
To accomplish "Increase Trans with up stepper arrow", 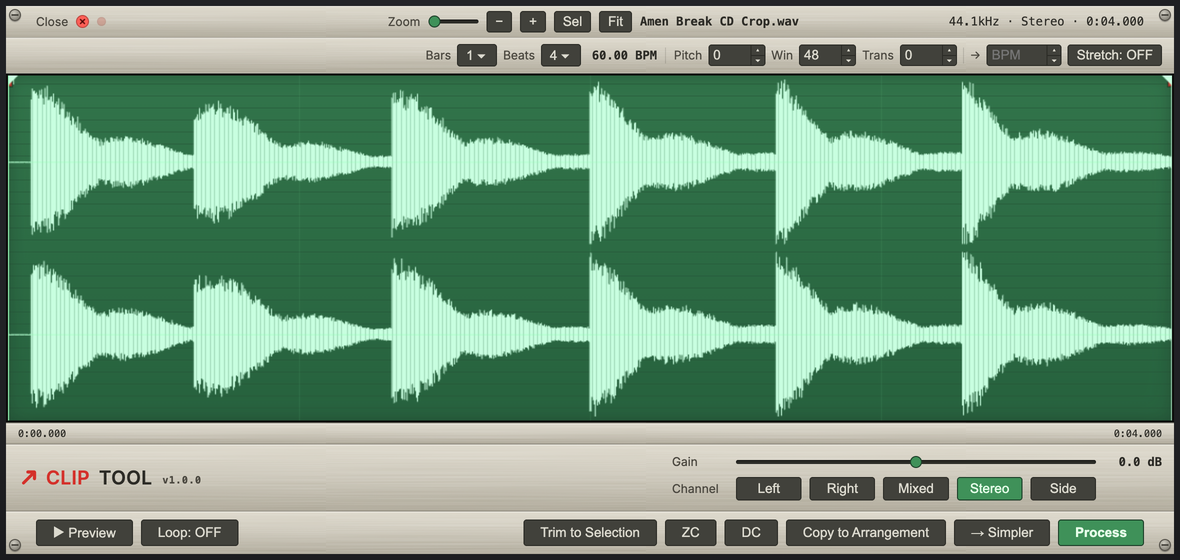I will pyautogui.click(x=950, y=50).
